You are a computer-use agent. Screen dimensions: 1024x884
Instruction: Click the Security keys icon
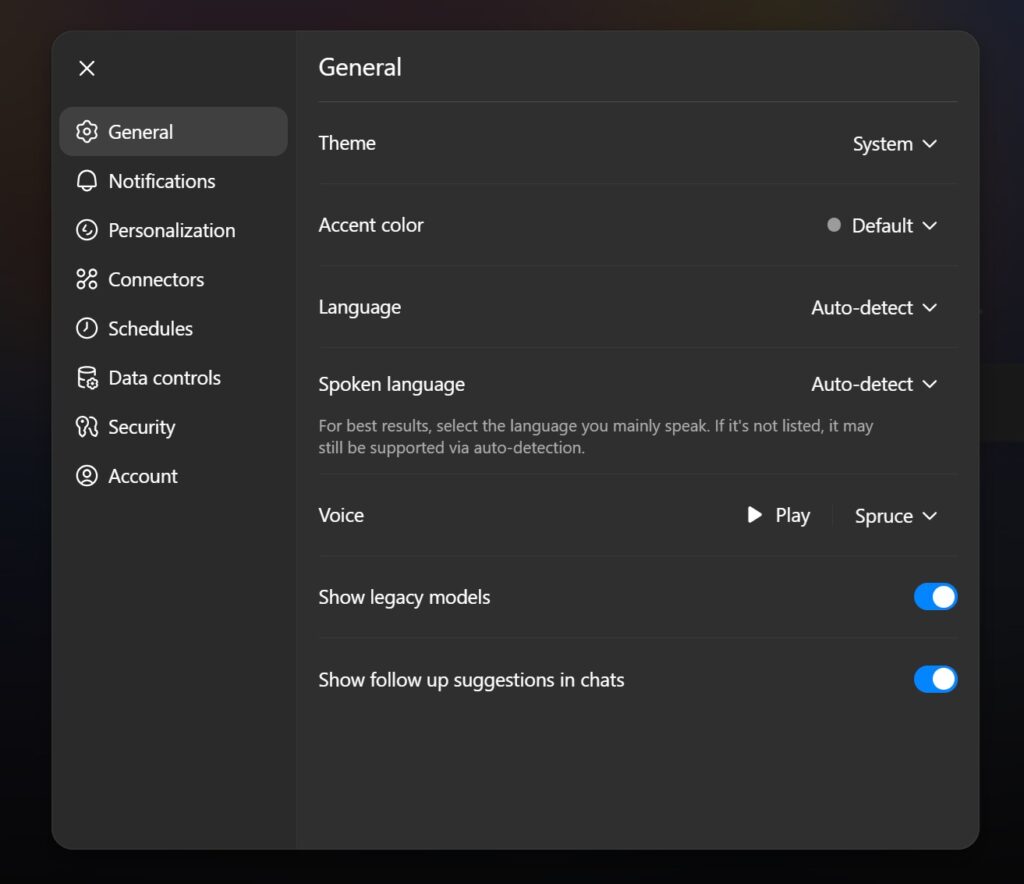[87, 427]
